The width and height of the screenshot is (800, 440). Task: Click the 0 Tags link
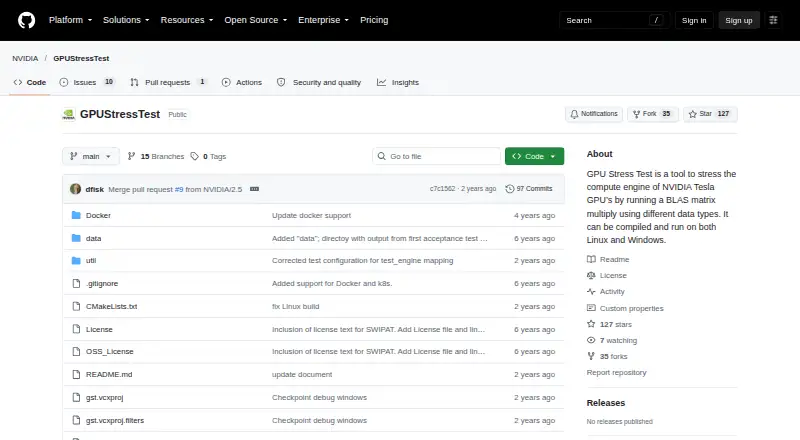208,156
